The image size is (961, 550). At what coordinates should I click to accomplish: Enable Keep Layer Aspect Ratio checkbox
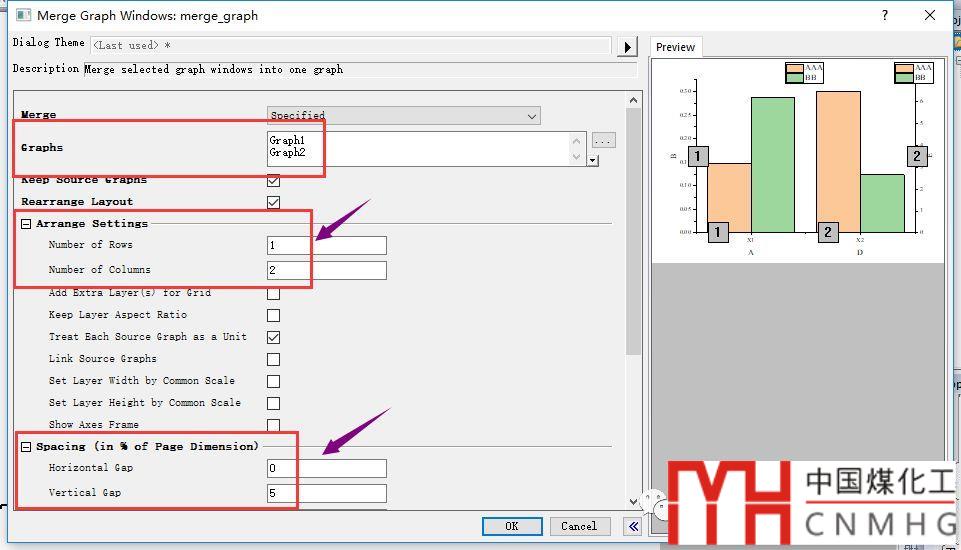273,315
